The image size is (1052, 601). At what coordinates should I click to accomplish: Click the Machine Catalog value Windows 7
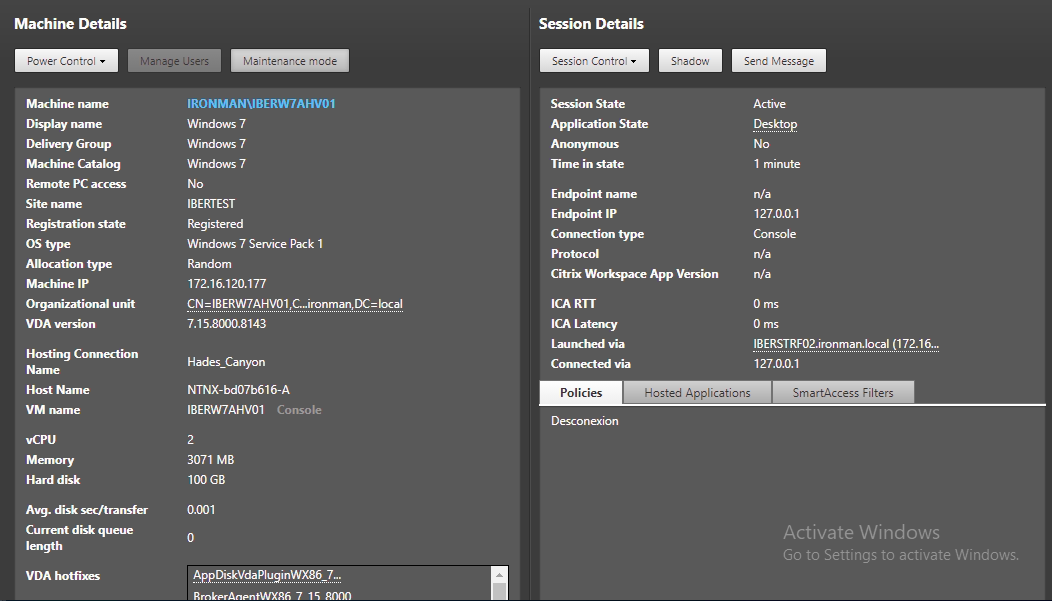point(217,164)
